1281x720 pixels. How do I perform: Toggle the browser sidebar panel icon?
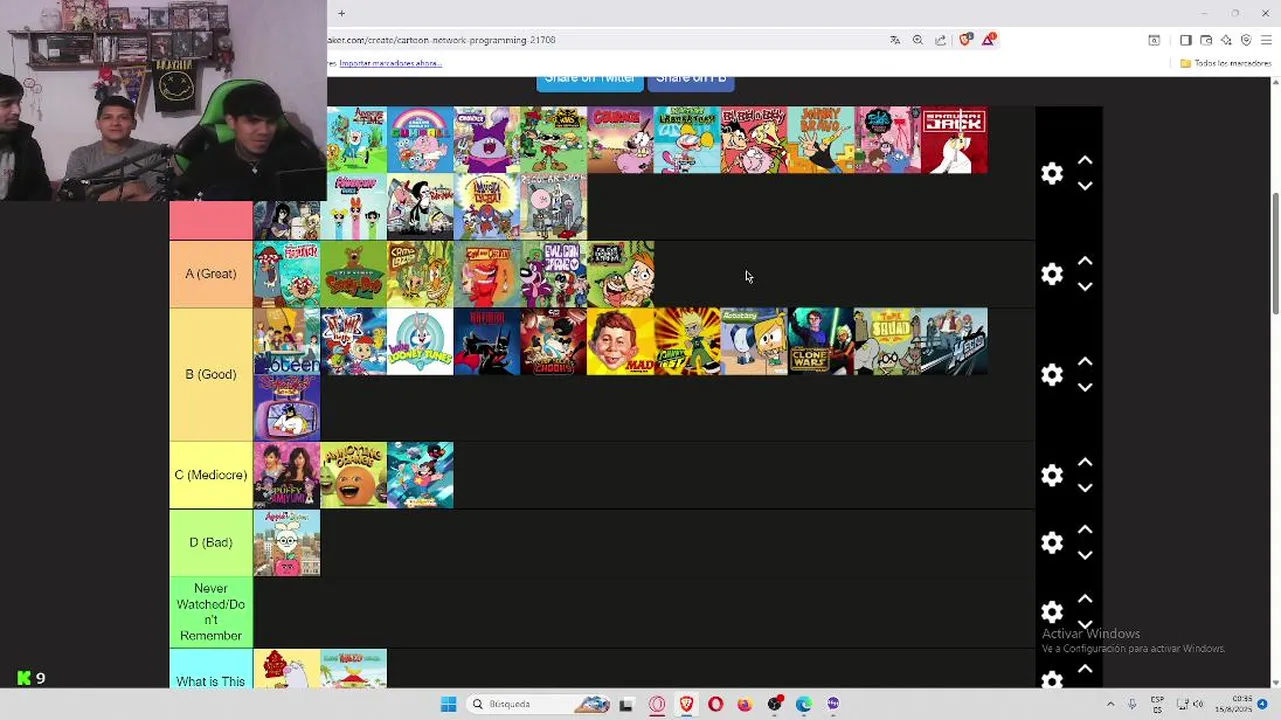pyautogui.click(x=1185, y=40)
